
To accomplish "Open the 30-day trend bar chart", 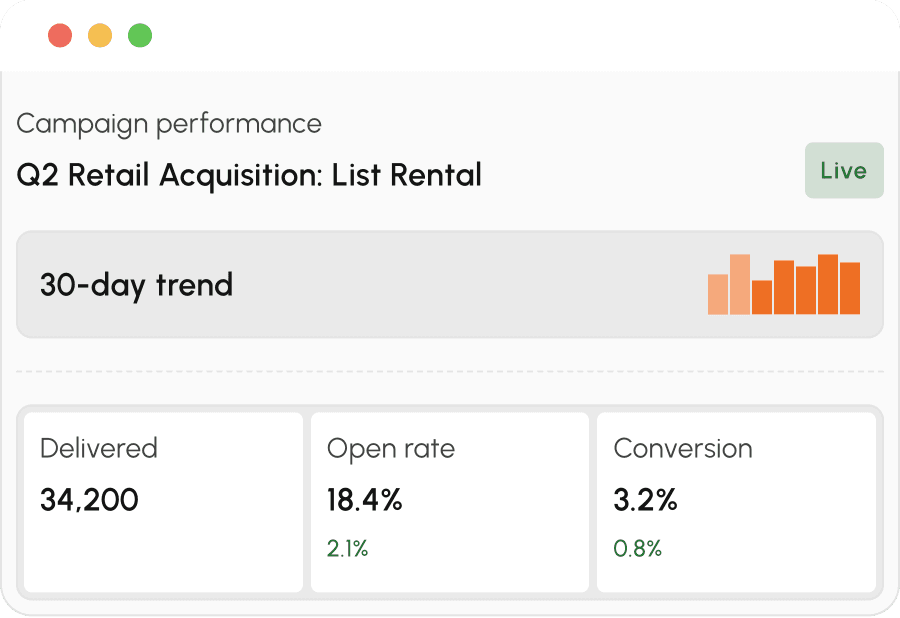I will coord(783,284).
